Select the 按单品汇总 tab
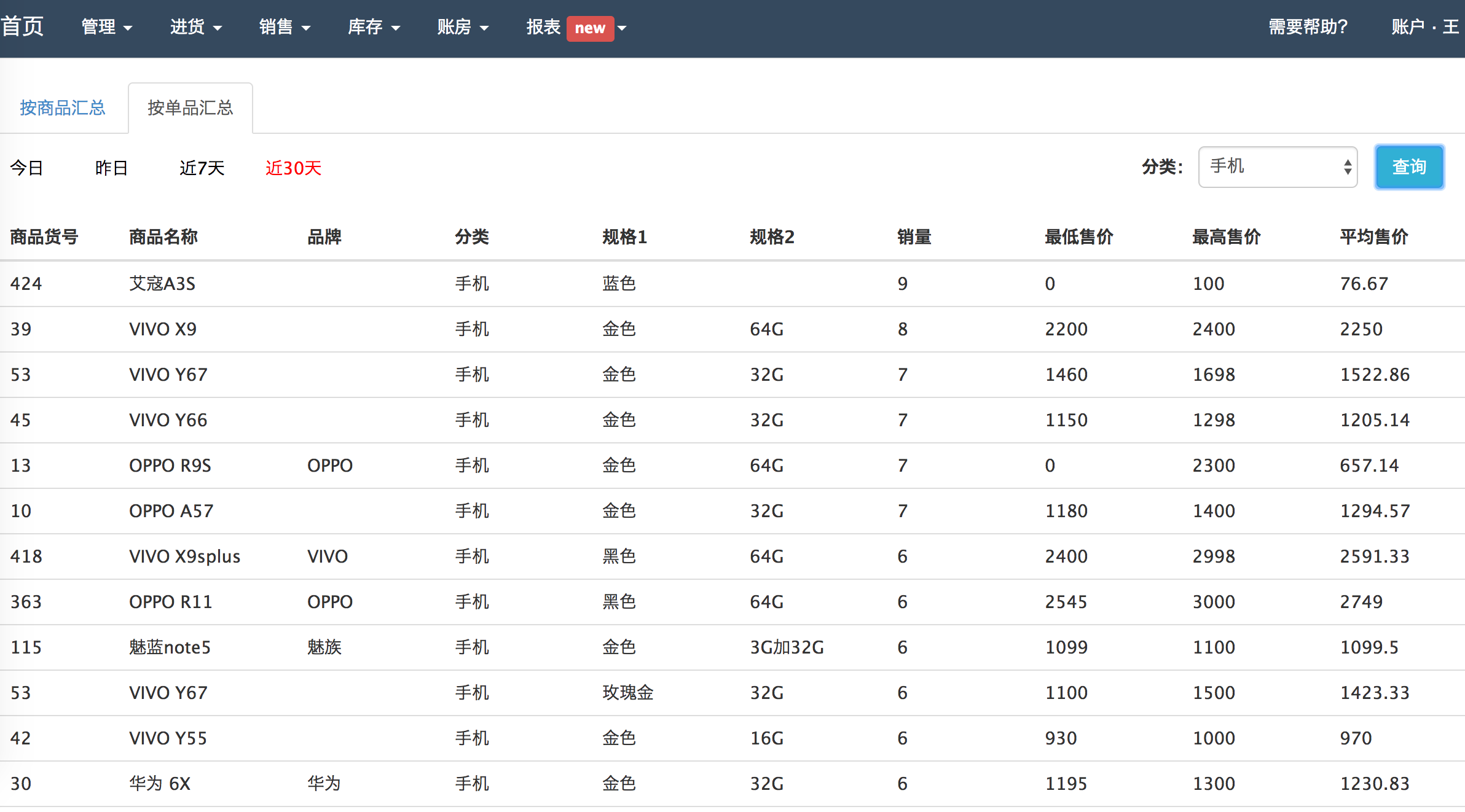The image size is (1465, 812). coord(190,108)
